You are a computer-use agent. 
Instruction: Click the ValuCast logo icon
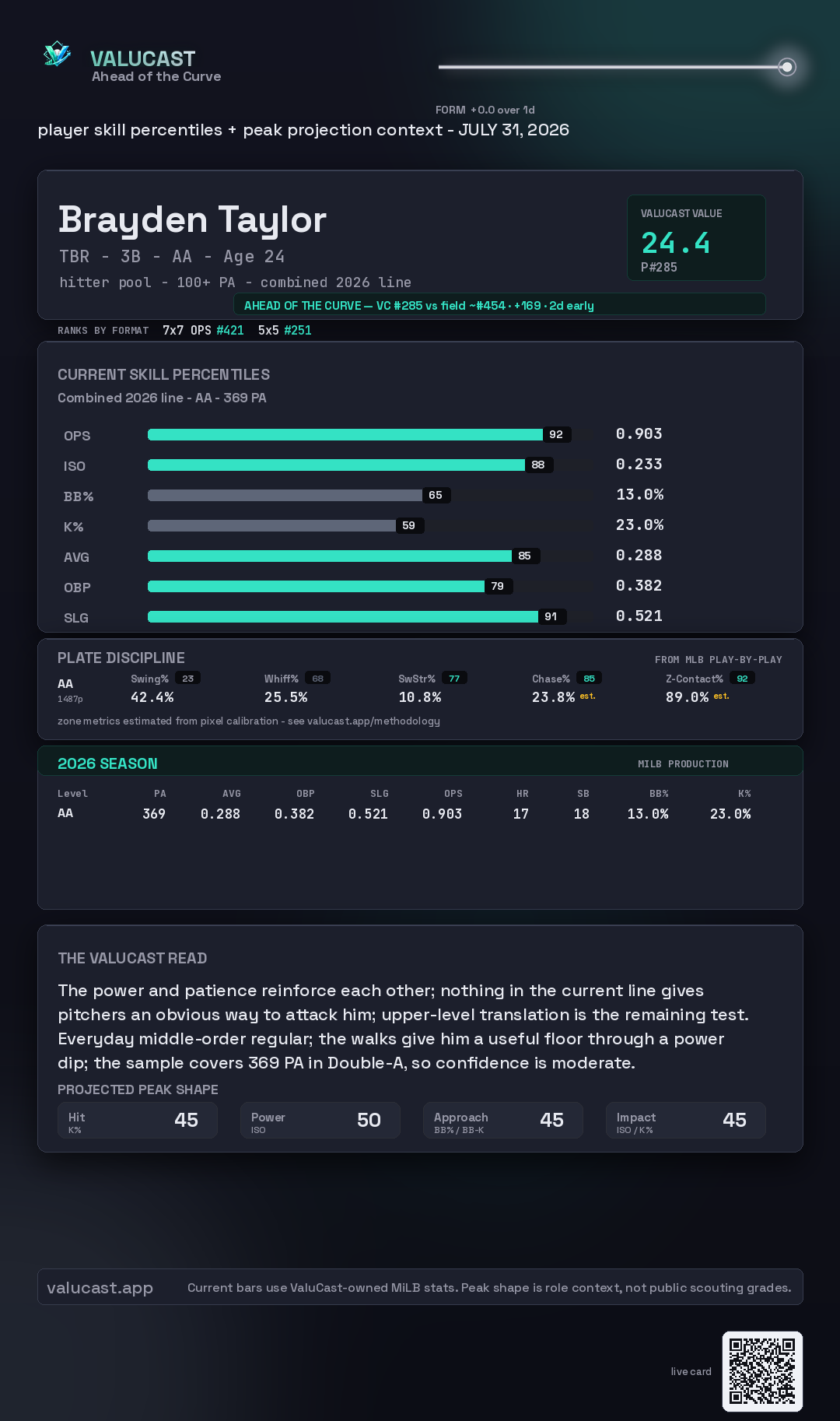click(x=57, y=54)
